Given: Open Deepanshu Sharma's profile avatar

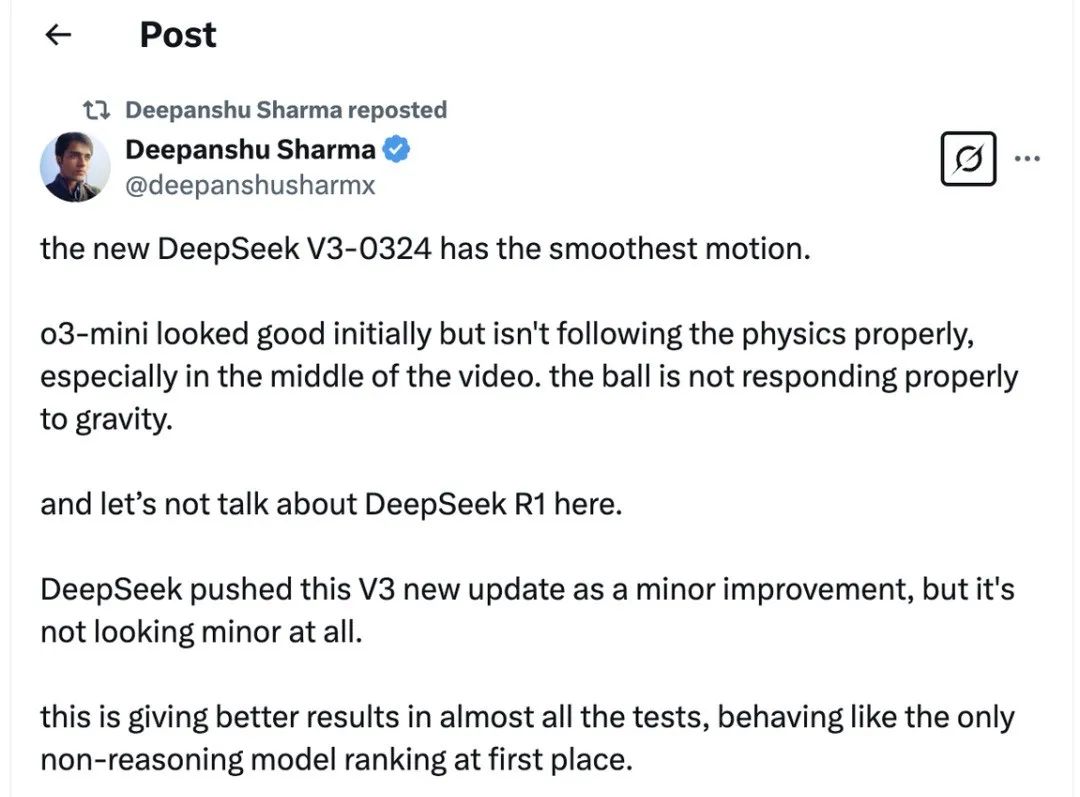Looking at the screenshot, I should coord(75,165).
